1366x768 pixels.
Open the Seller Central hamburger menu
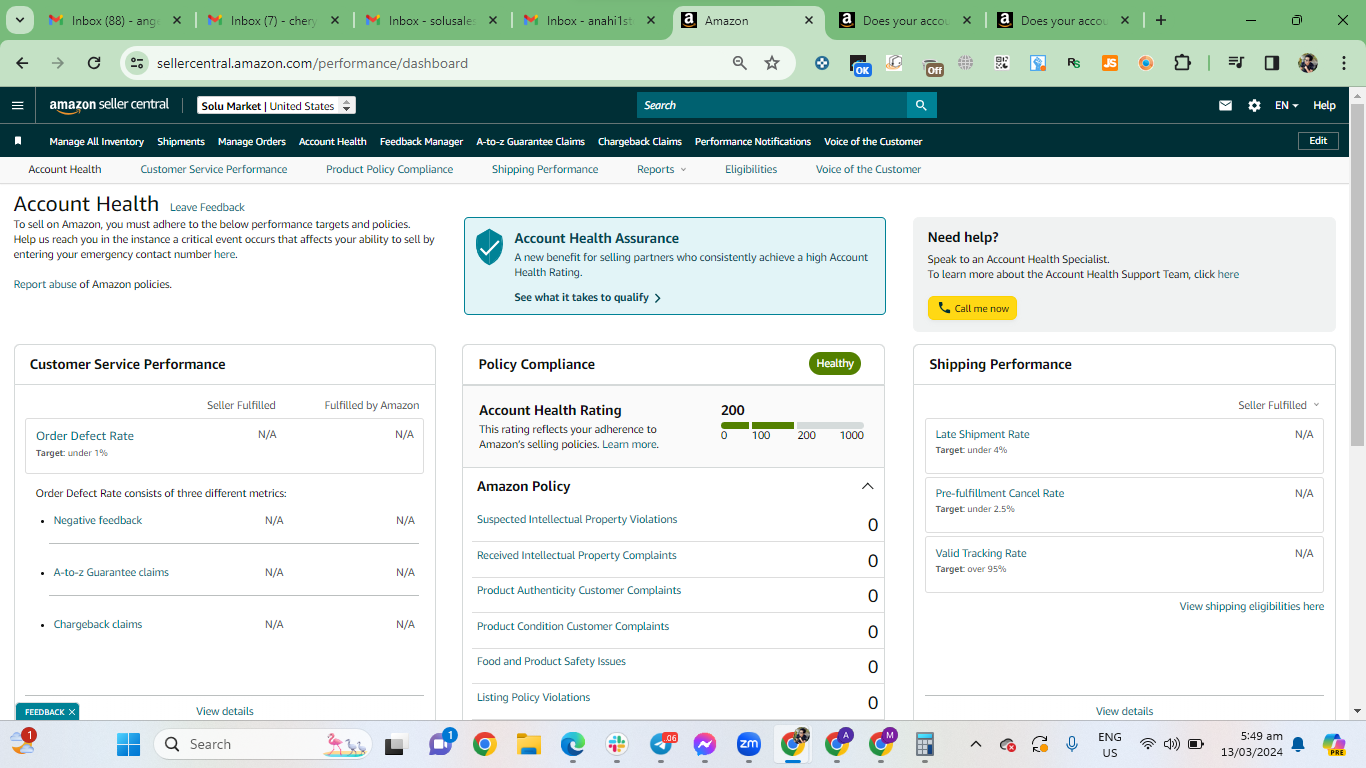17,105
